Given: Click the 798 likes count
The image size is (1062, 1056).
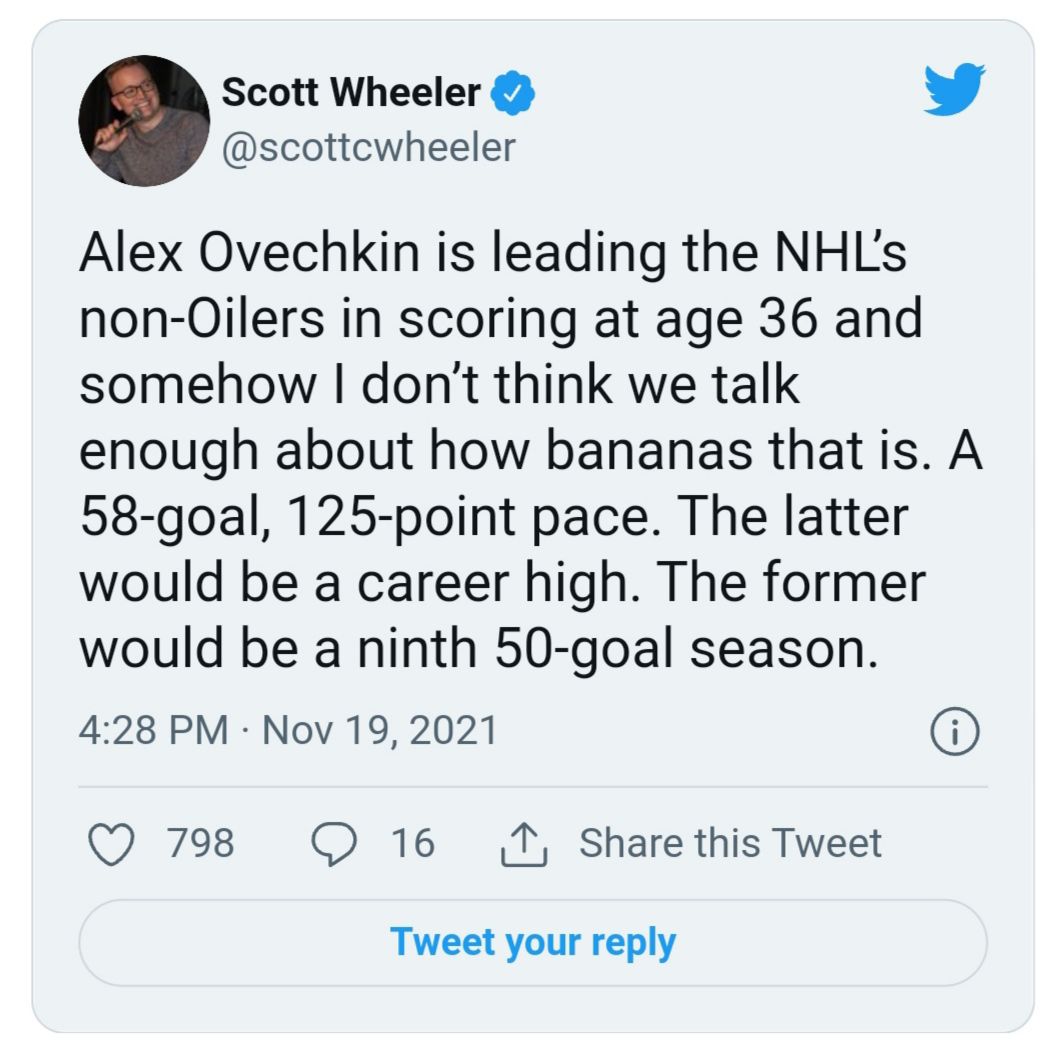Looking at the screenshot, I should pos(200,842).
